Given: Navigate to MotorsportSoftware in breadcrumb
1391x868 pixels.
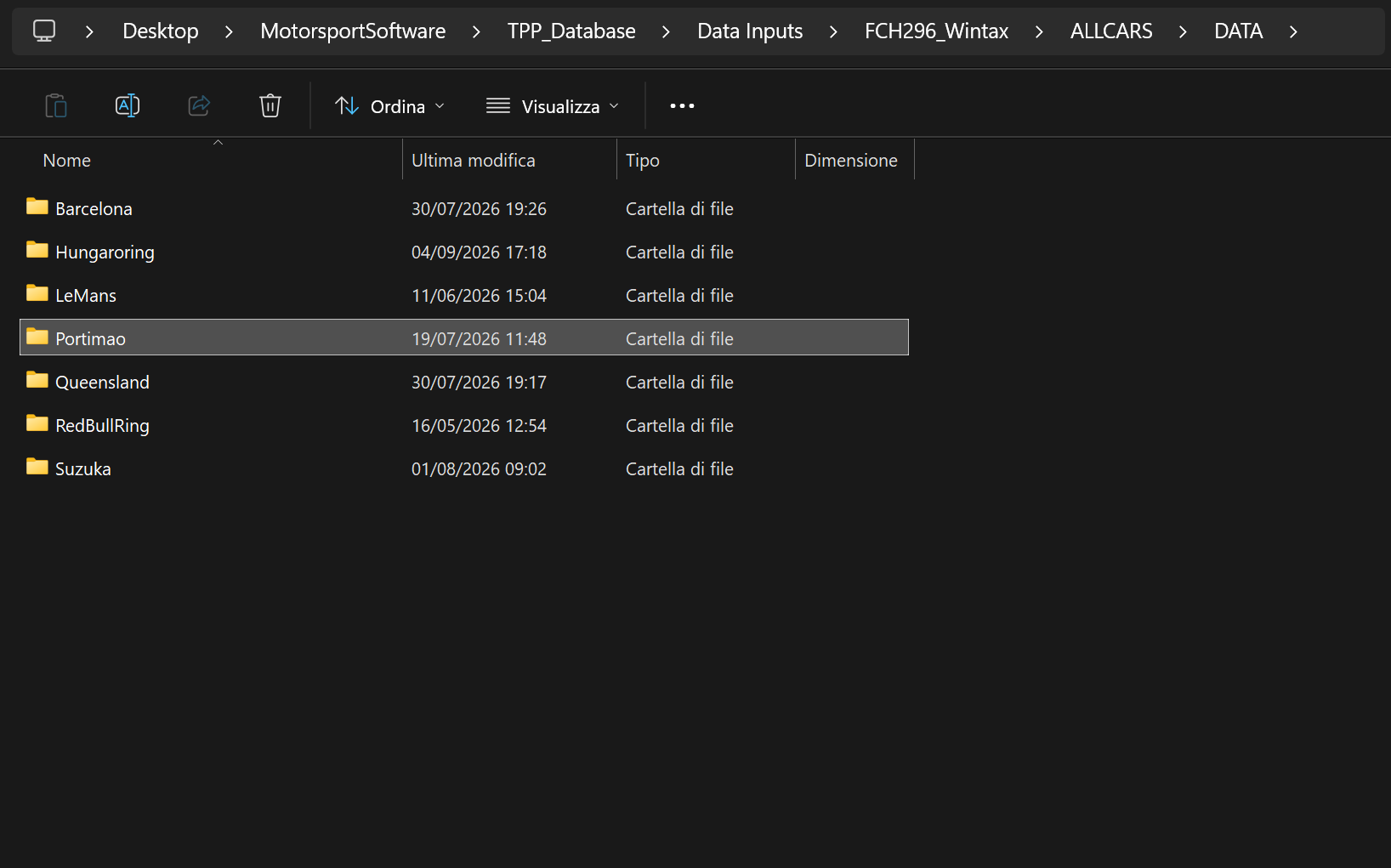Looking at the screenshot, I should coord(353,31).
